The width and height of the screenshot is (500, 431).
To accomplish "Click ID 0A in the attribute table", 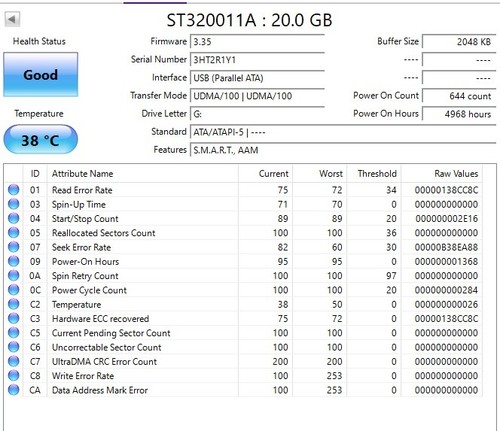I will 35,276.
